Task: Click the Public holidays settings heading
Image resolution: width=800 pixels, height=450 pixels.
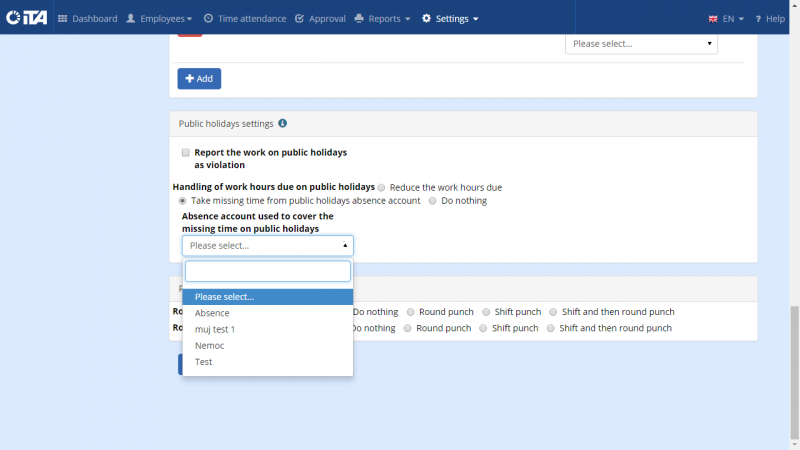Action: (x=226, y=123)
